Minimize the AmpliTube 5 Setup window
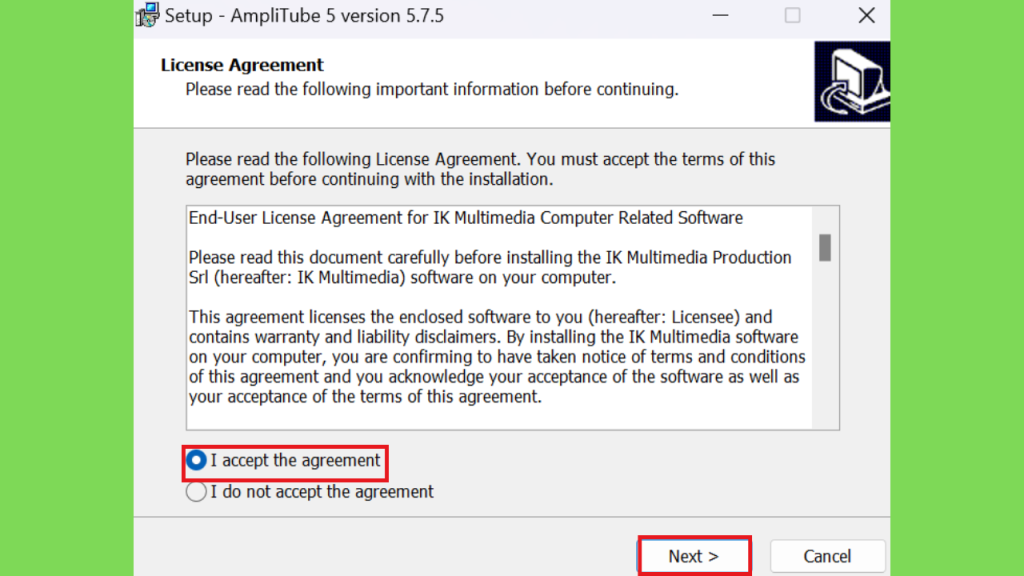The width and height of the screenshot is (1024, 576). [x=720, y=15]
